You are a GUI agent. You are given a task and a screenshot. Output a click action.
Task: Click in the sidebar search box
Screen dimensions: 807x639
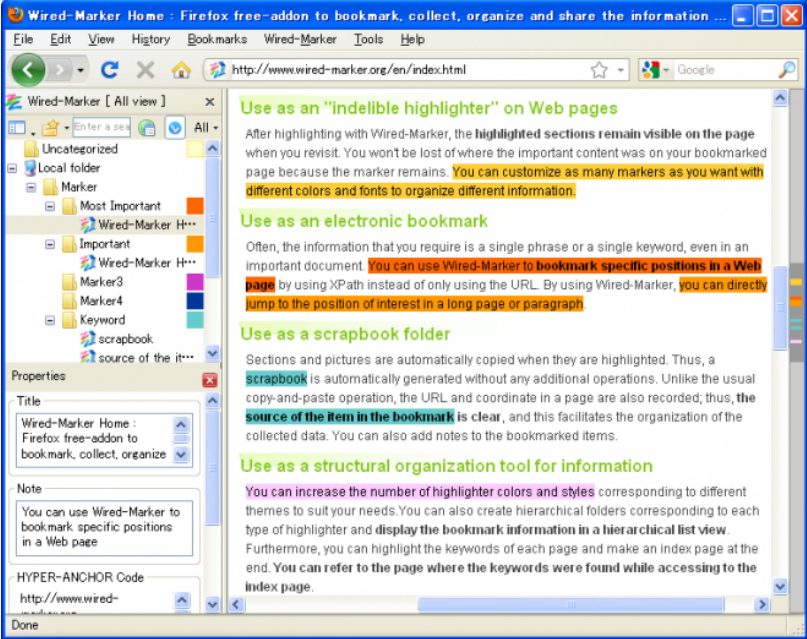(x=101, y=127)
